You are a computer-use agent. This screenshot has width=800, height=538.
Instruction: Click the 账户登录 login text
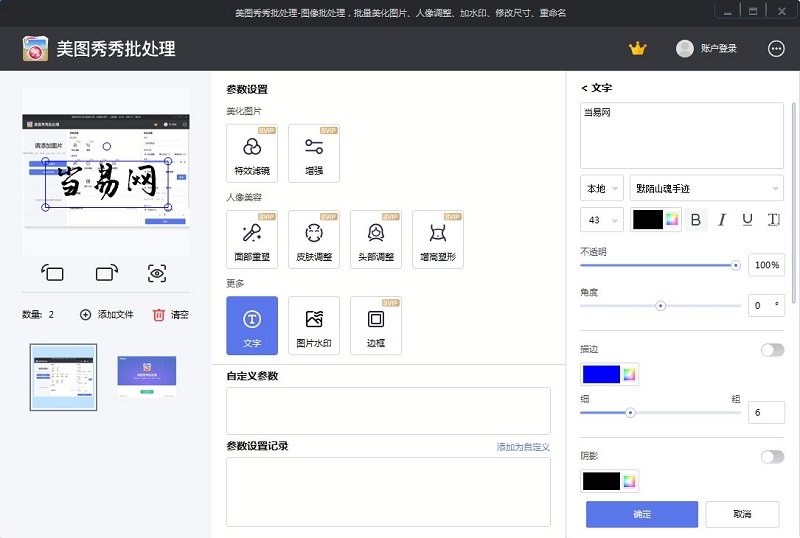coord(718,48)
